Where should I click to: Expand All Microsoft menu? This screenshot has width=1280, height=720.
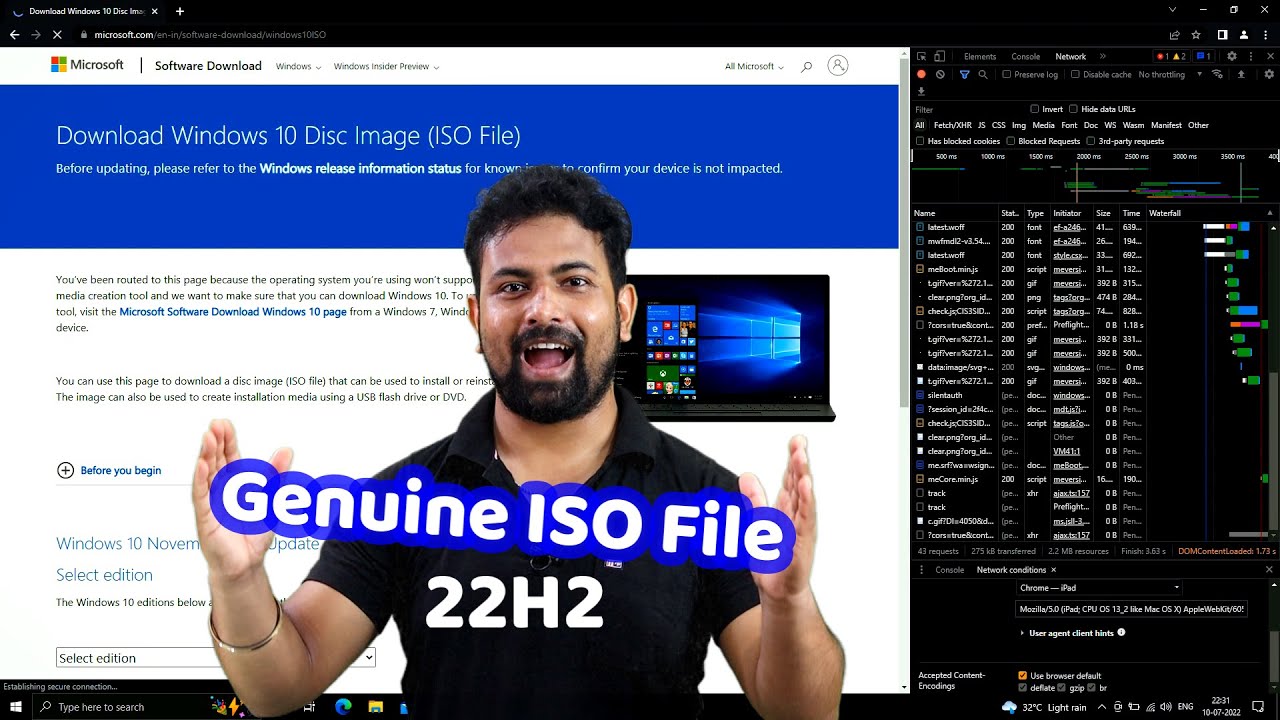tap(754, 67)
